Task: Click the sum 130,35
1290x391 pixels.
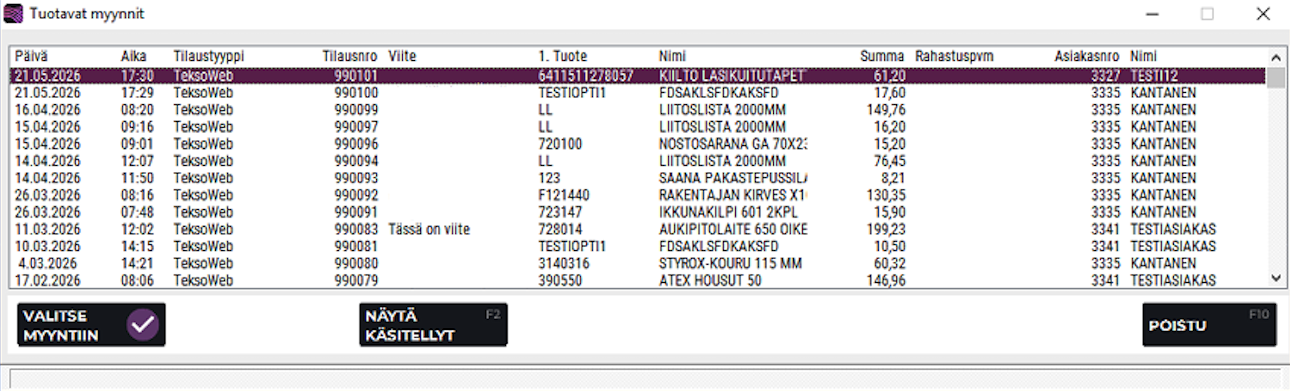Action: click(886, 195)
